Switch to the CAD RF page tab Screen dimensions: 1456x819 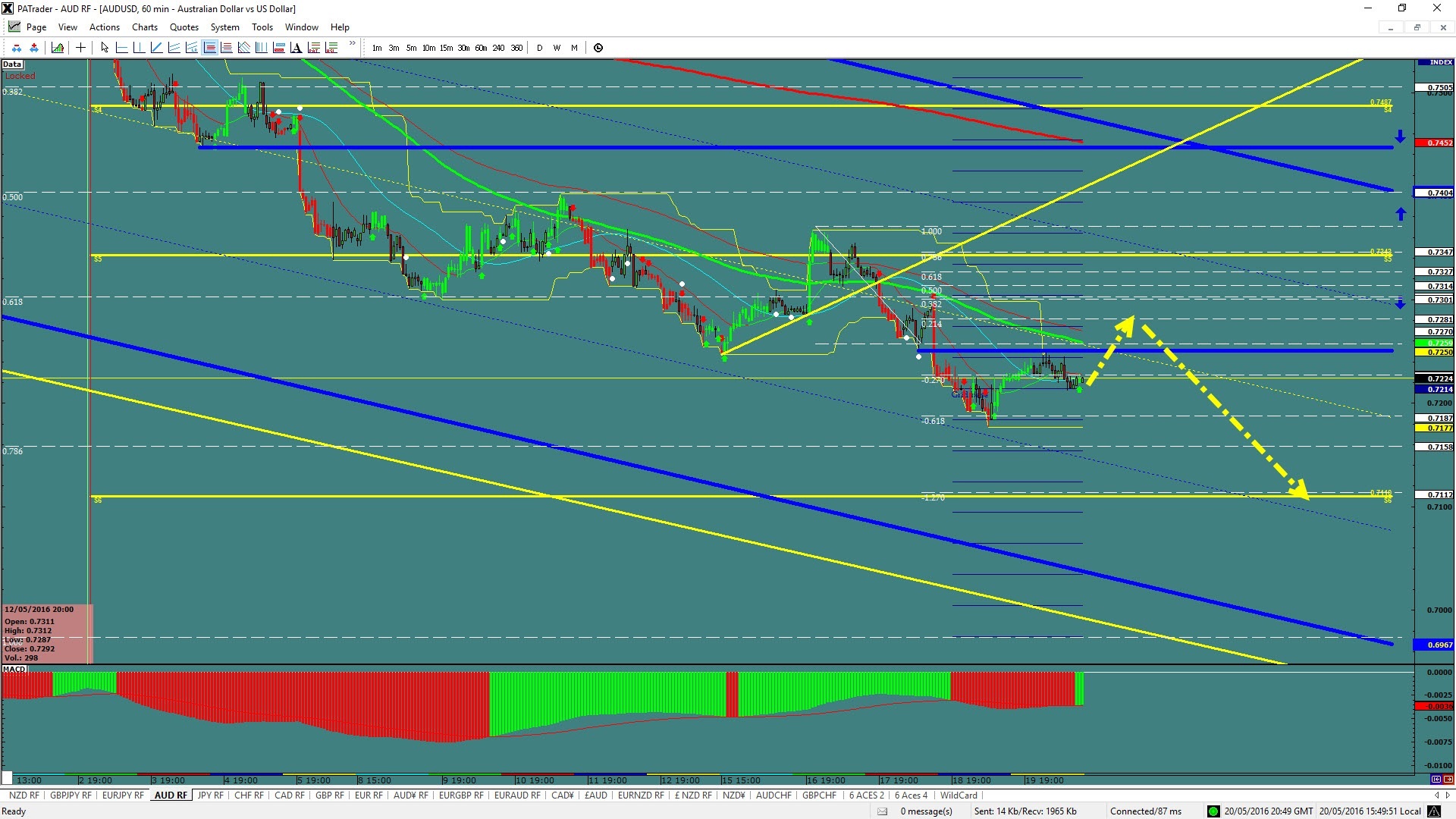coord(290,795)
